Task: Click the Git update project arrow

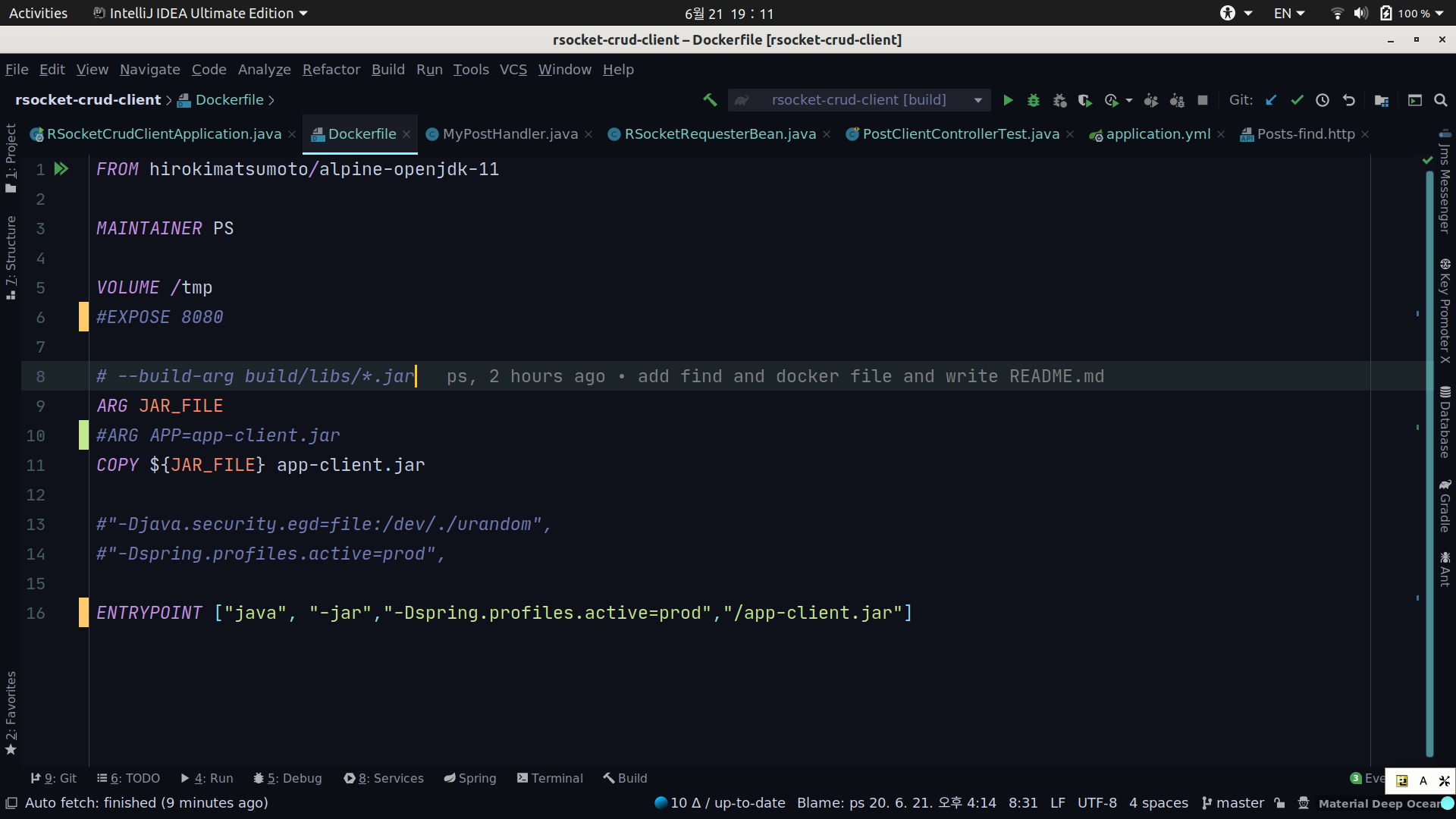Action: tap(1272, 100)
